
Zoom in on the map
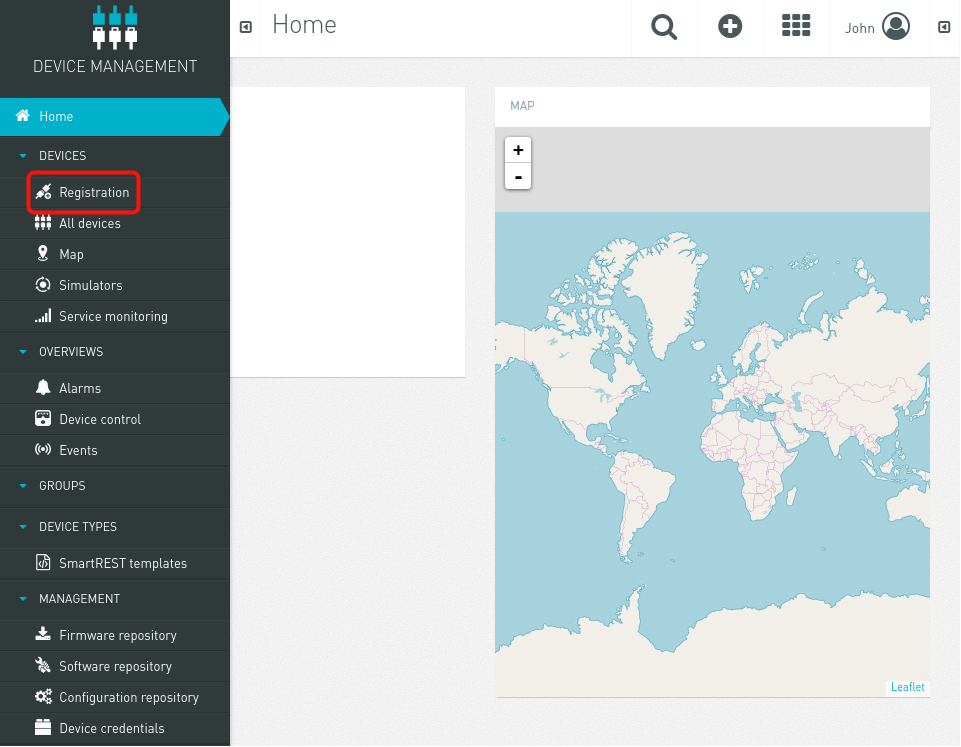pyautogui.click(x=518, y=150)
